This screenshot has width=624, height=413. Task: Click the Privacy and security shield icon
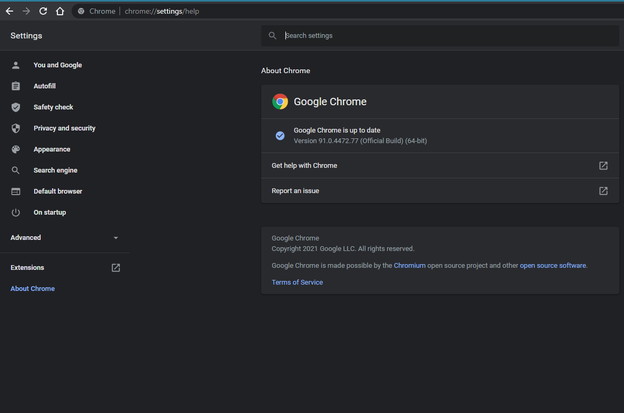coord(16,128)
